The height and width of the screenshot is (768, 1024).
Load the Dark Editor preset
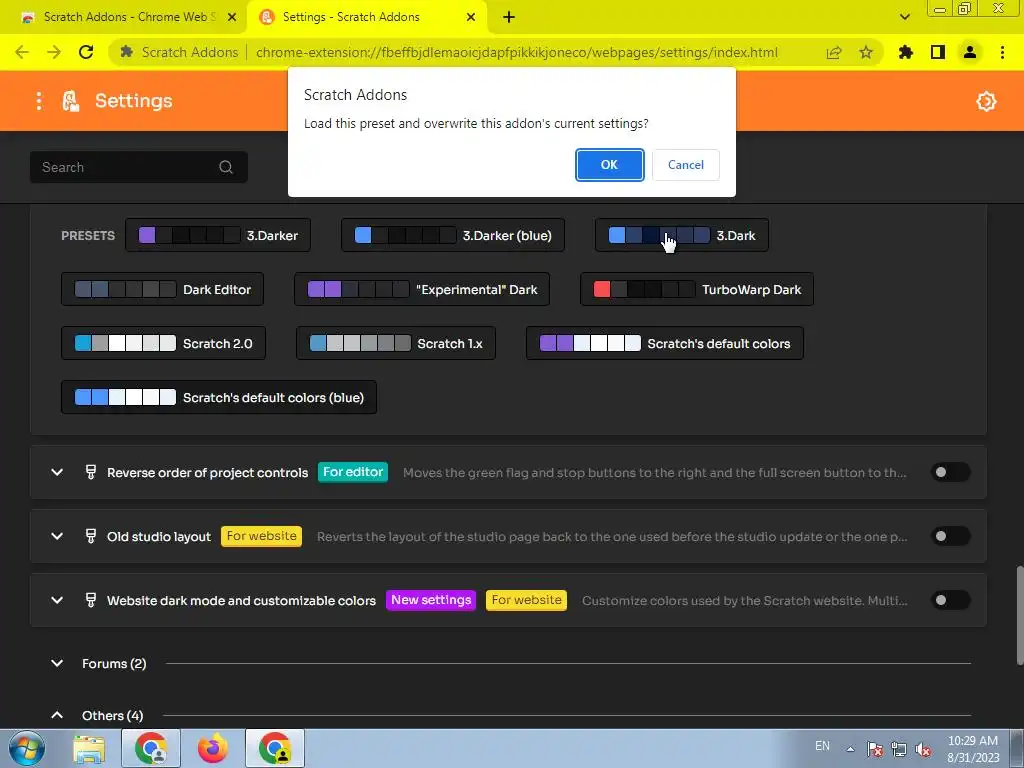163,289
